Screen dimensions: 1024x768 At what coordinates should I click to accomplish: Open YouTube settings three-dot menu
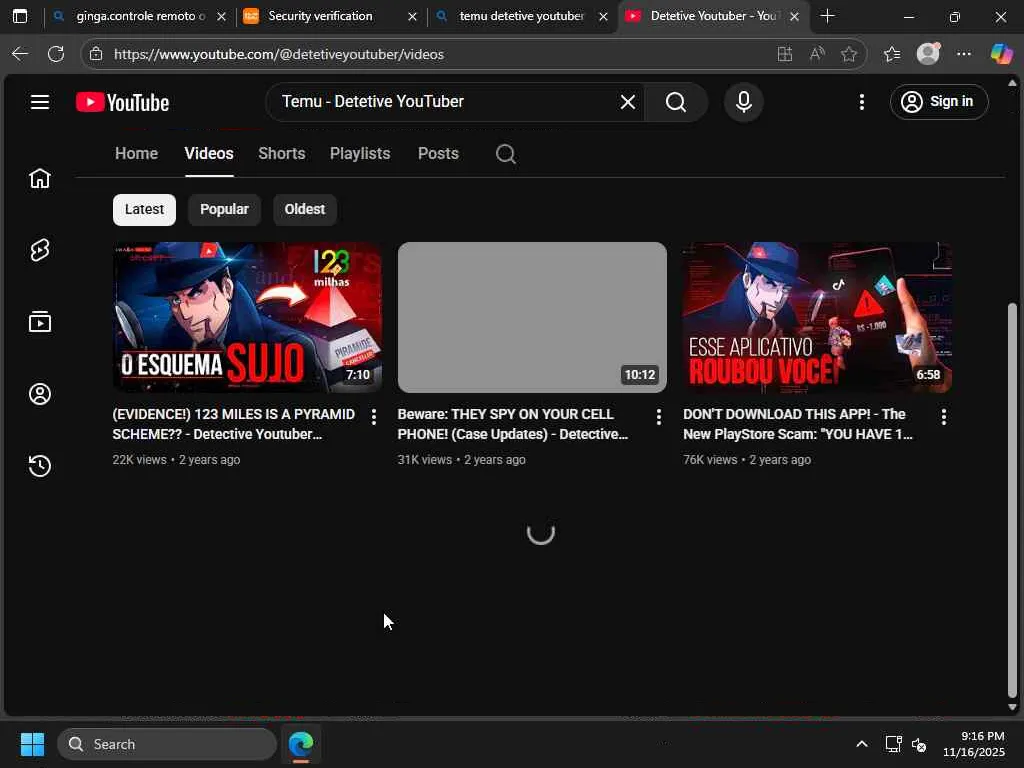861,102
